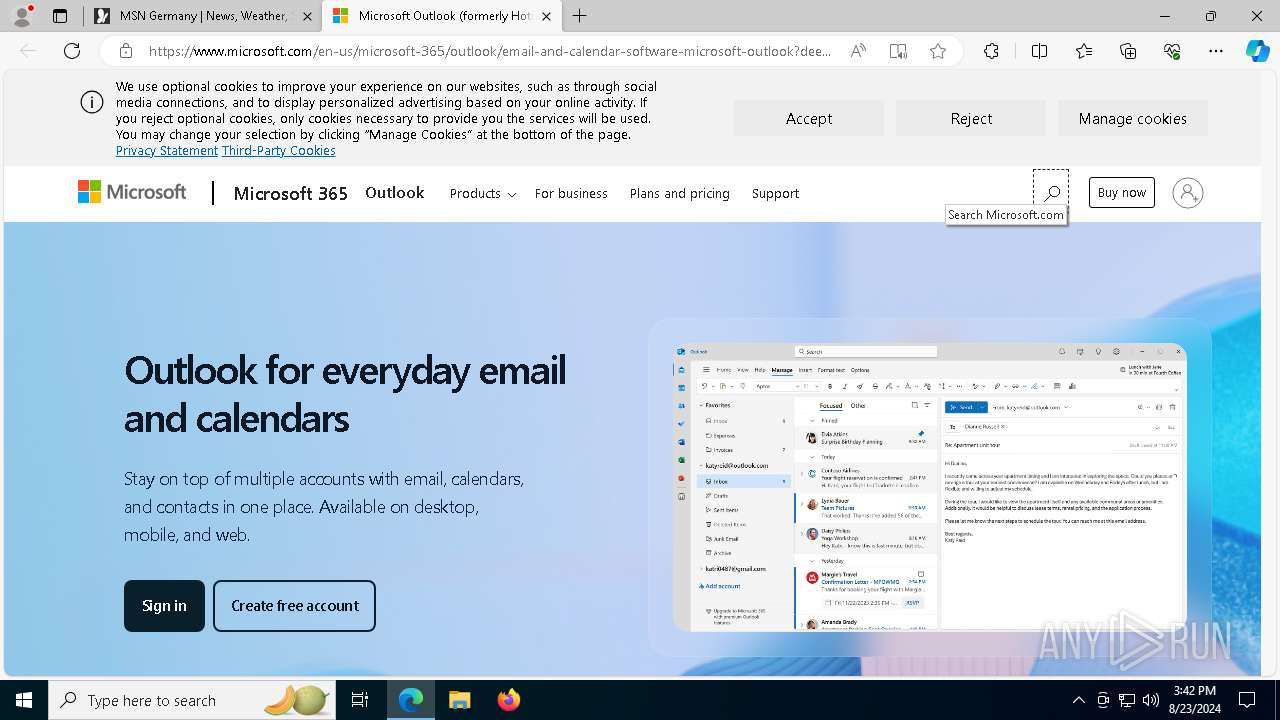Open Plans and pricing page
Viewport: 1280px width, 720px height.
[x=680, y=194]
